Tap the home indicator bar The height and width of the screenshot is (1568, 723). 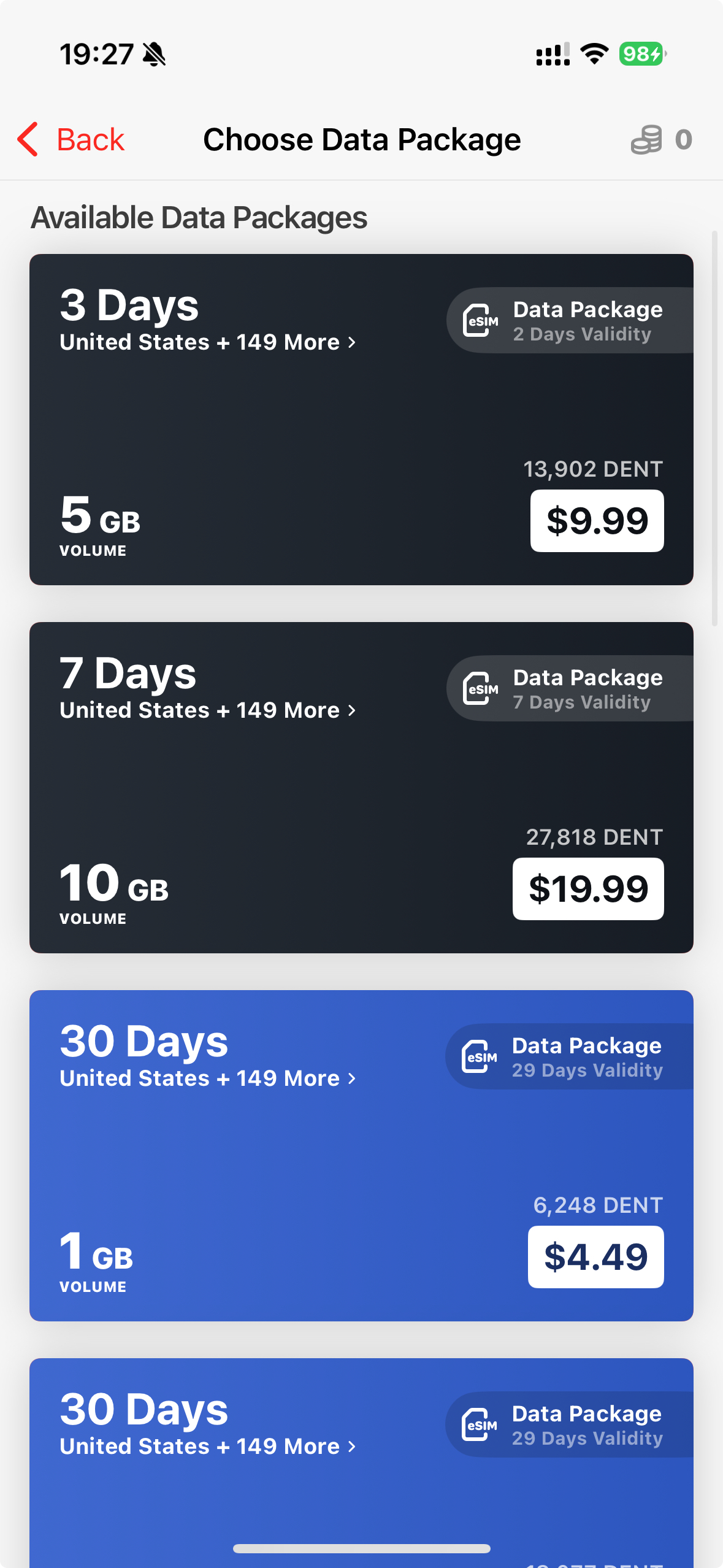361,1548
